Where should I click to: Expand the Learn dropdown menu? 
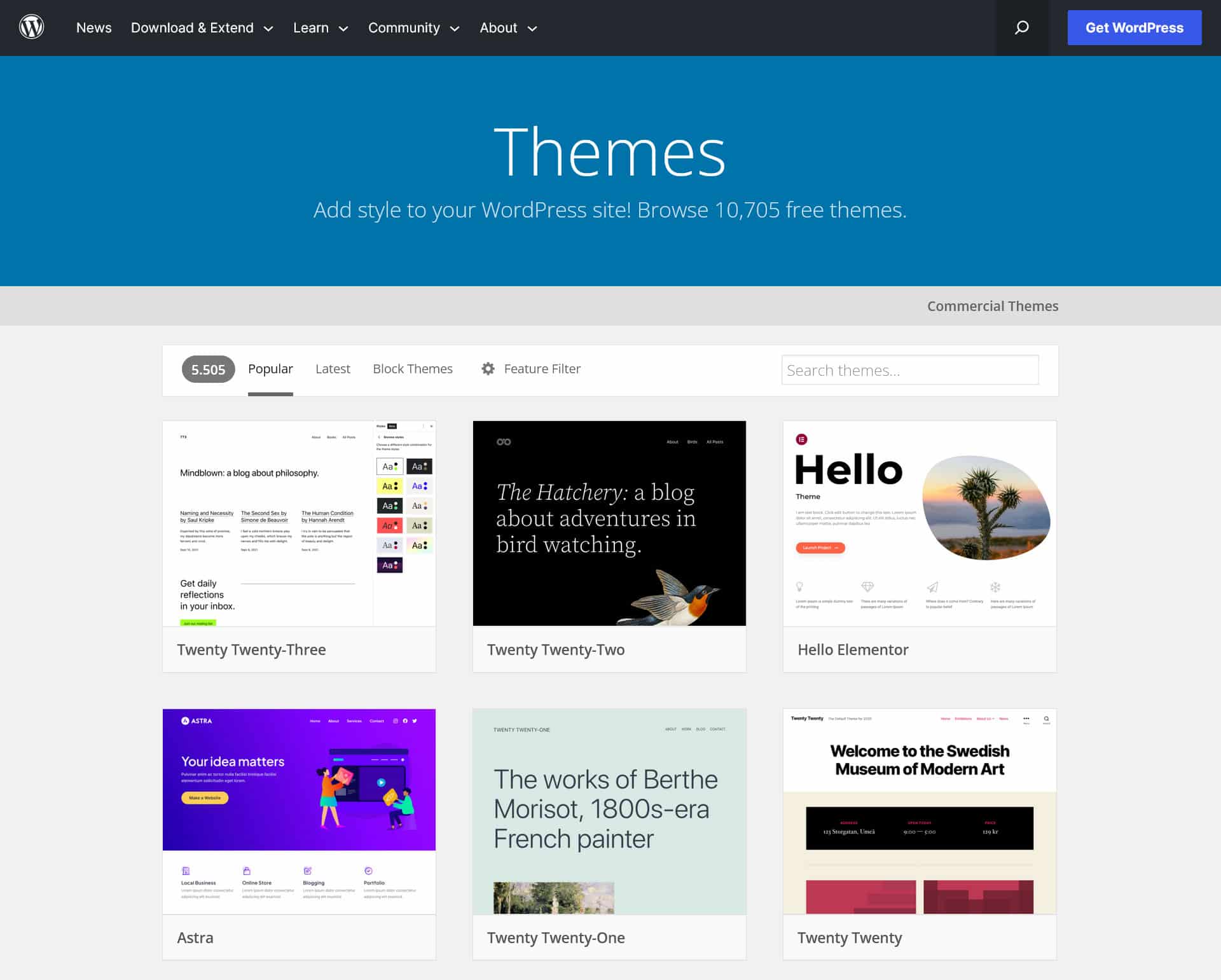pyautogui.click(x=320, y=28)
